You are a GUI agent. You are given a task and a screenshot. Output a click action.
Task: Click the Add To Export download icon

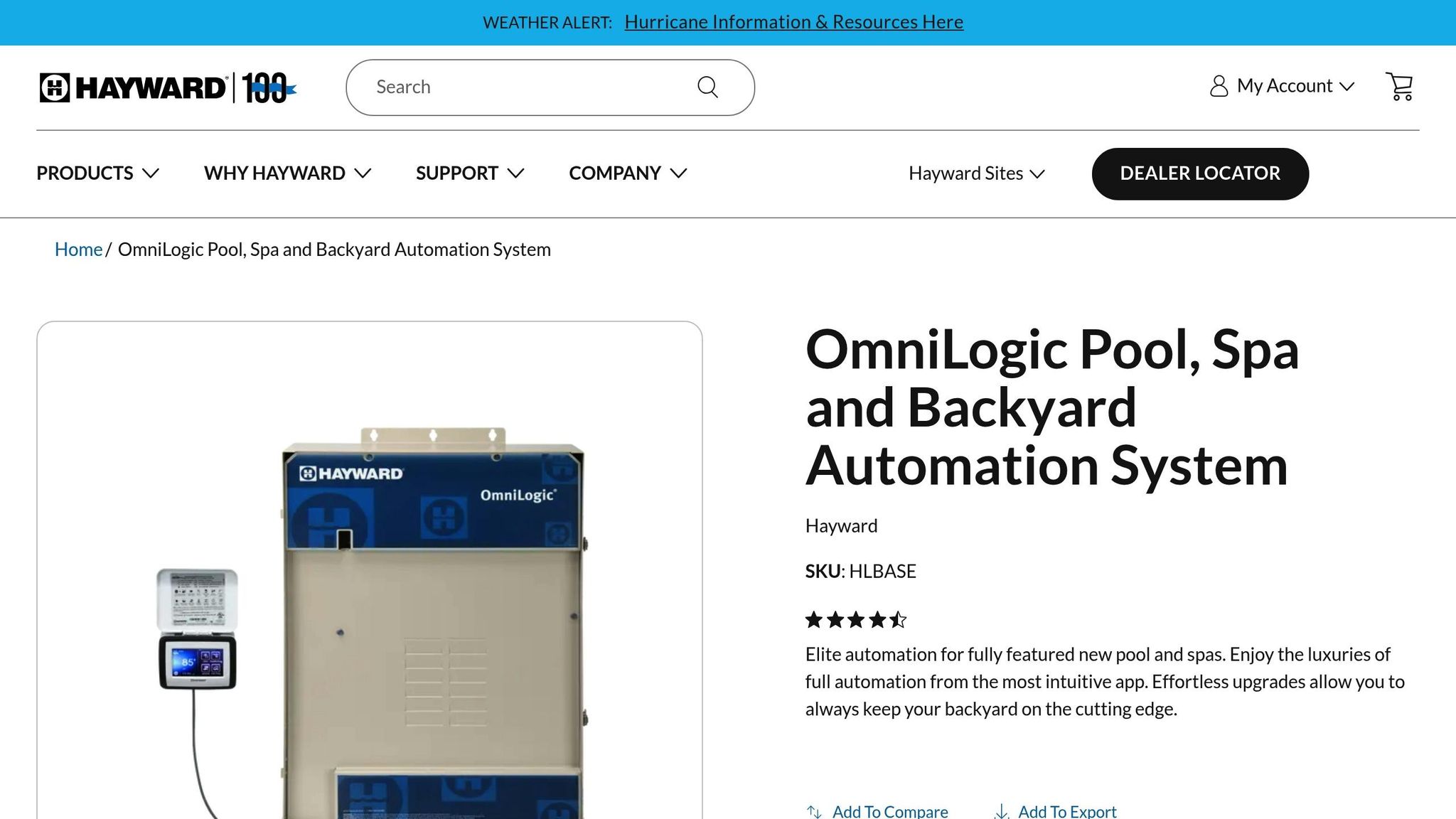[x=1002, y=811]
